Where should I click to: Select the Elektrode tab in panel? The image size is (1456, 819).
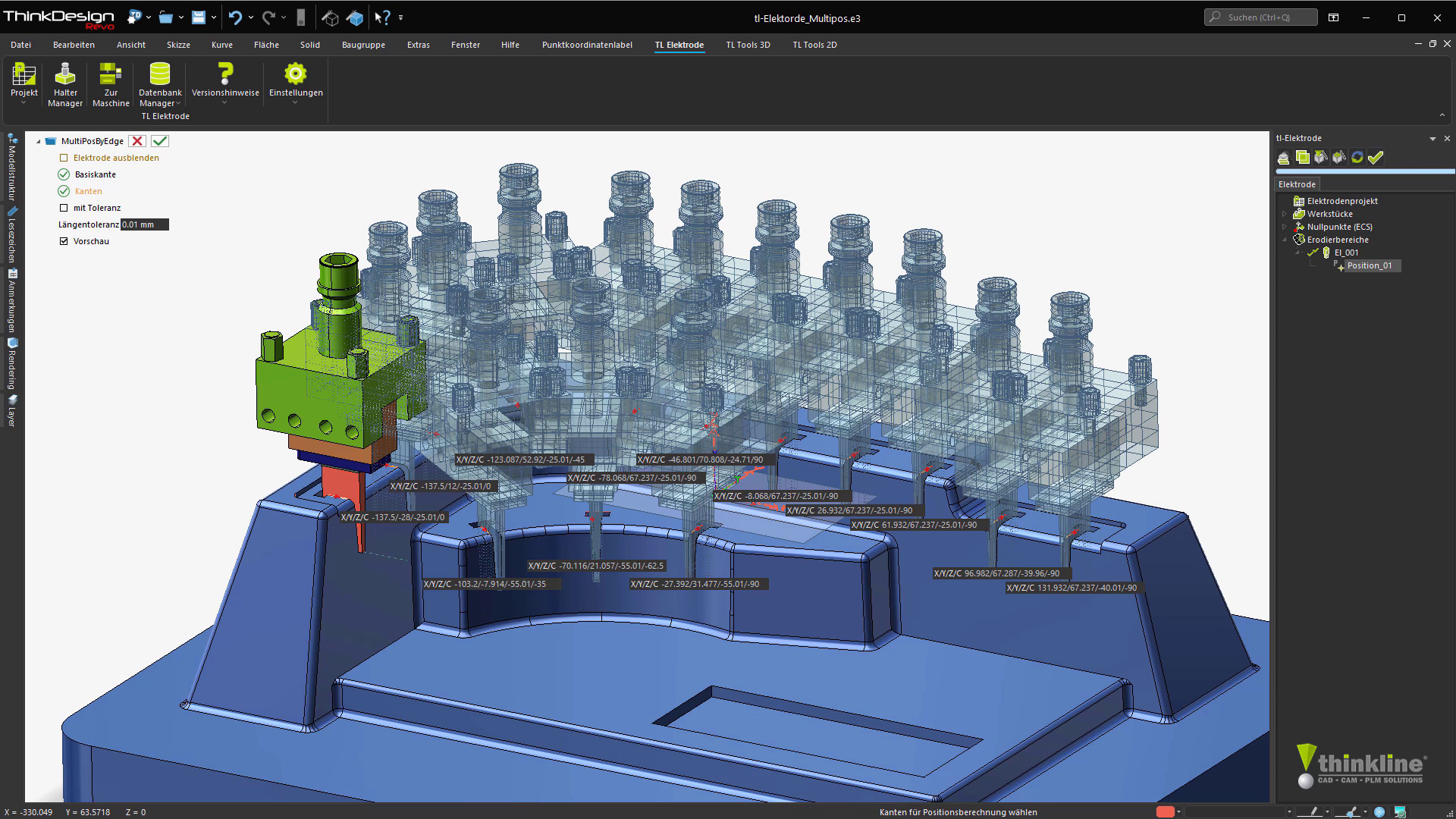tap(1297, 184)
